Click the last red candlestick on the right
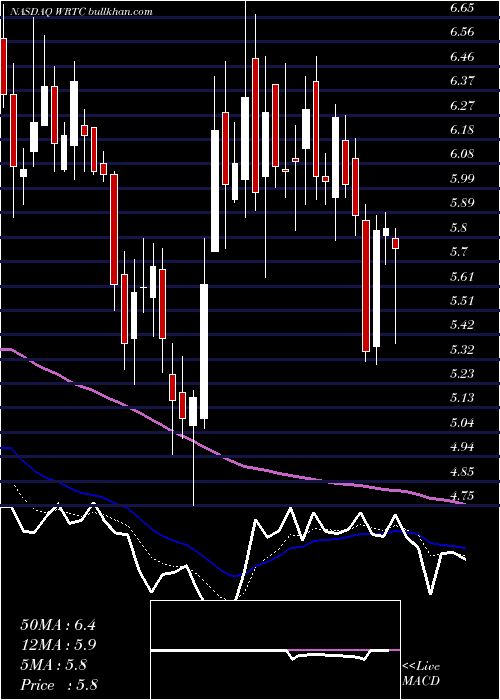 395,243
